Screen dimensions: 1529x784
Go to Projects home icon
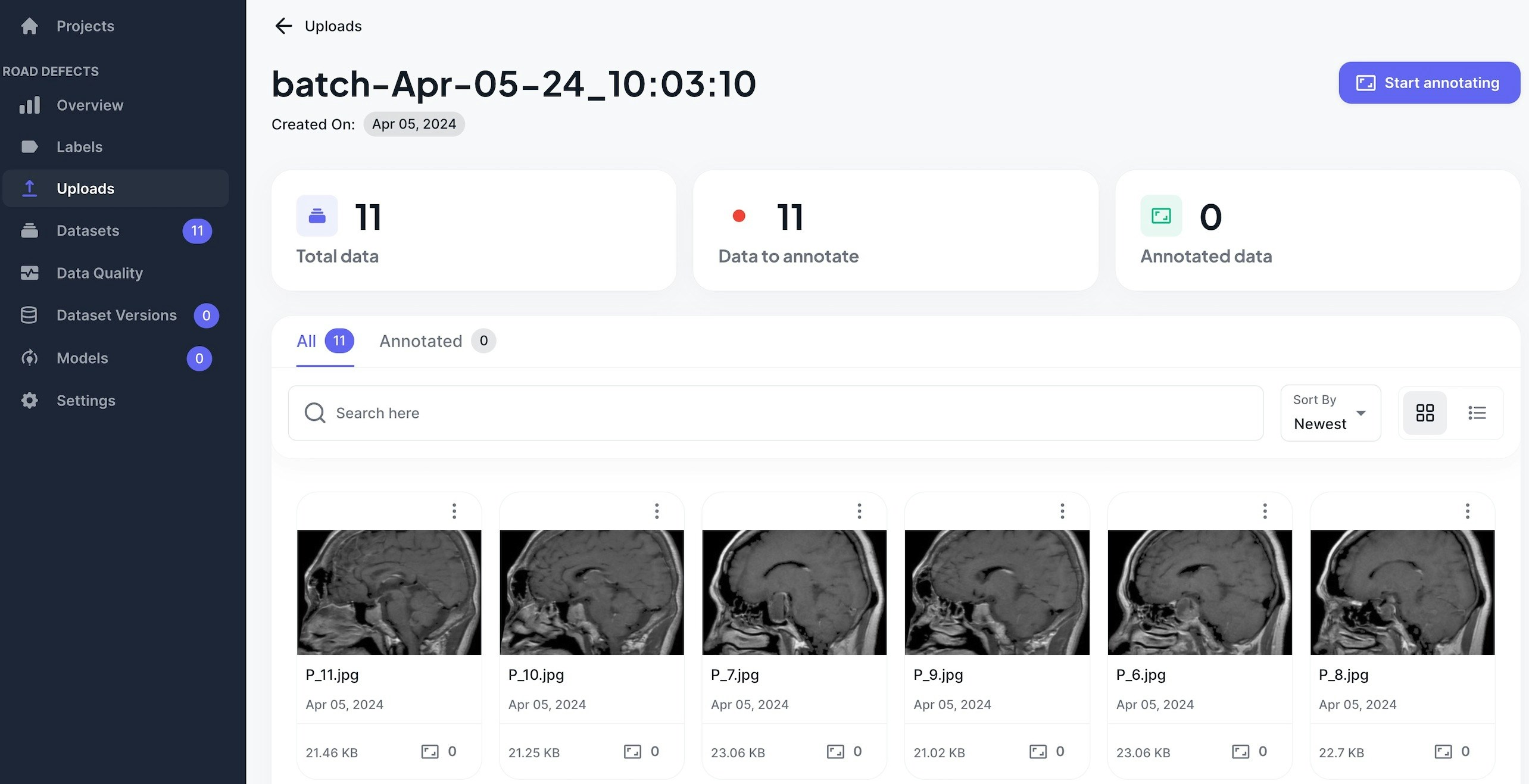tap(29, 26)
